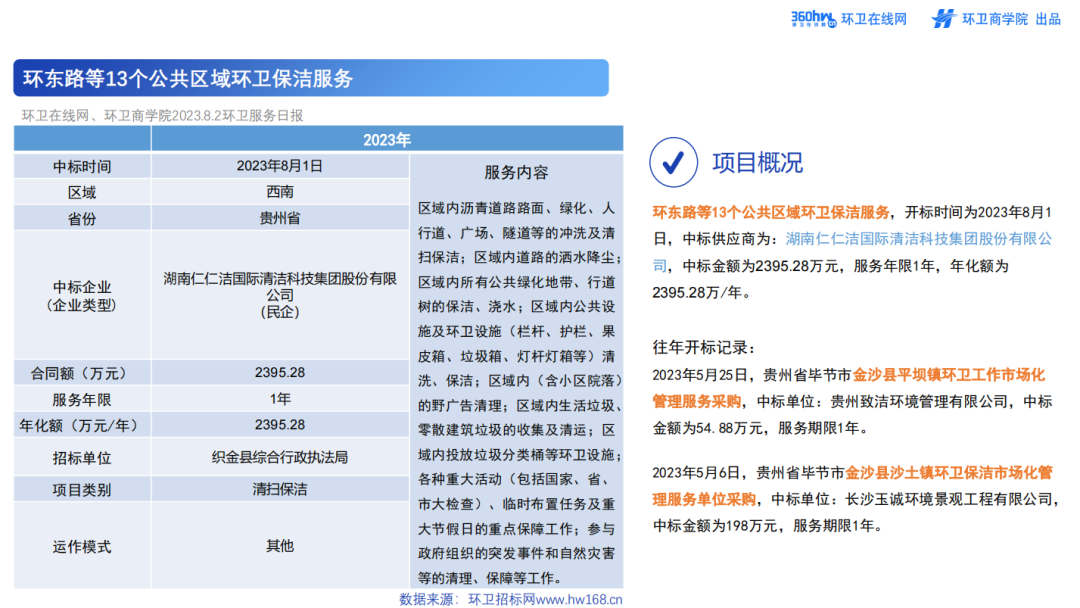This screenshot has width=1080, height=608.
Task: Click the 360hw 环卫在线网 logo
Action: click(849, 19)
